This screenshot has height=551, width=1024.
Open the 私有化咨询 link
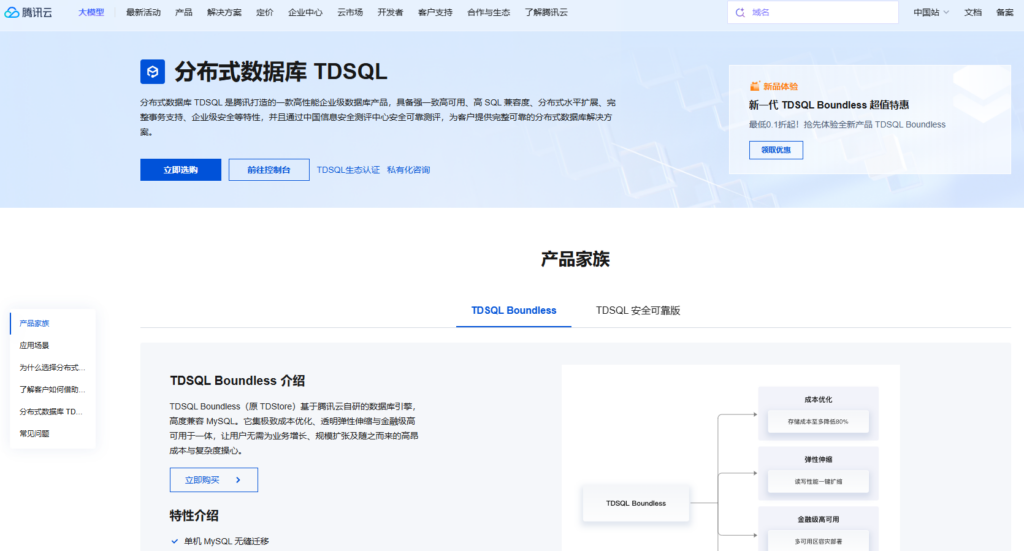(408, 170)
